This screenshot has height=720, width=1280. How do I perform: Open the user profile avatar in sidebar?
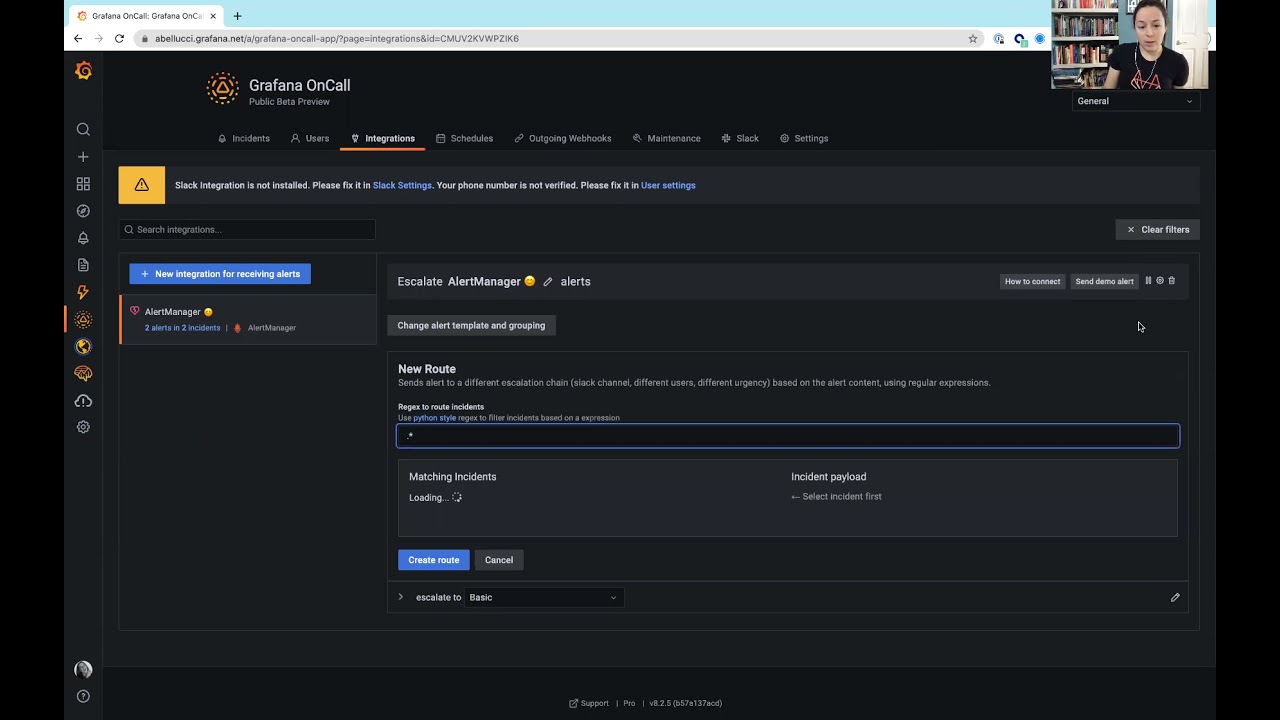pyautogui.click(x=83, y=670)
